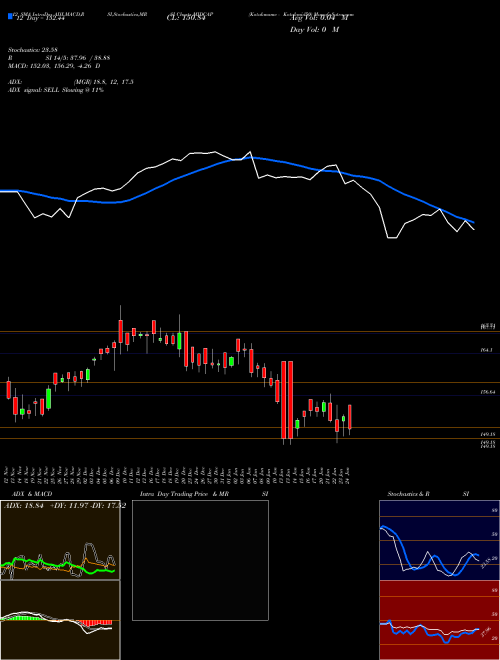This screenshot has width=500, height=660.
Task: Click the first red candlestick at chart start
Action: tap(8, 390)
